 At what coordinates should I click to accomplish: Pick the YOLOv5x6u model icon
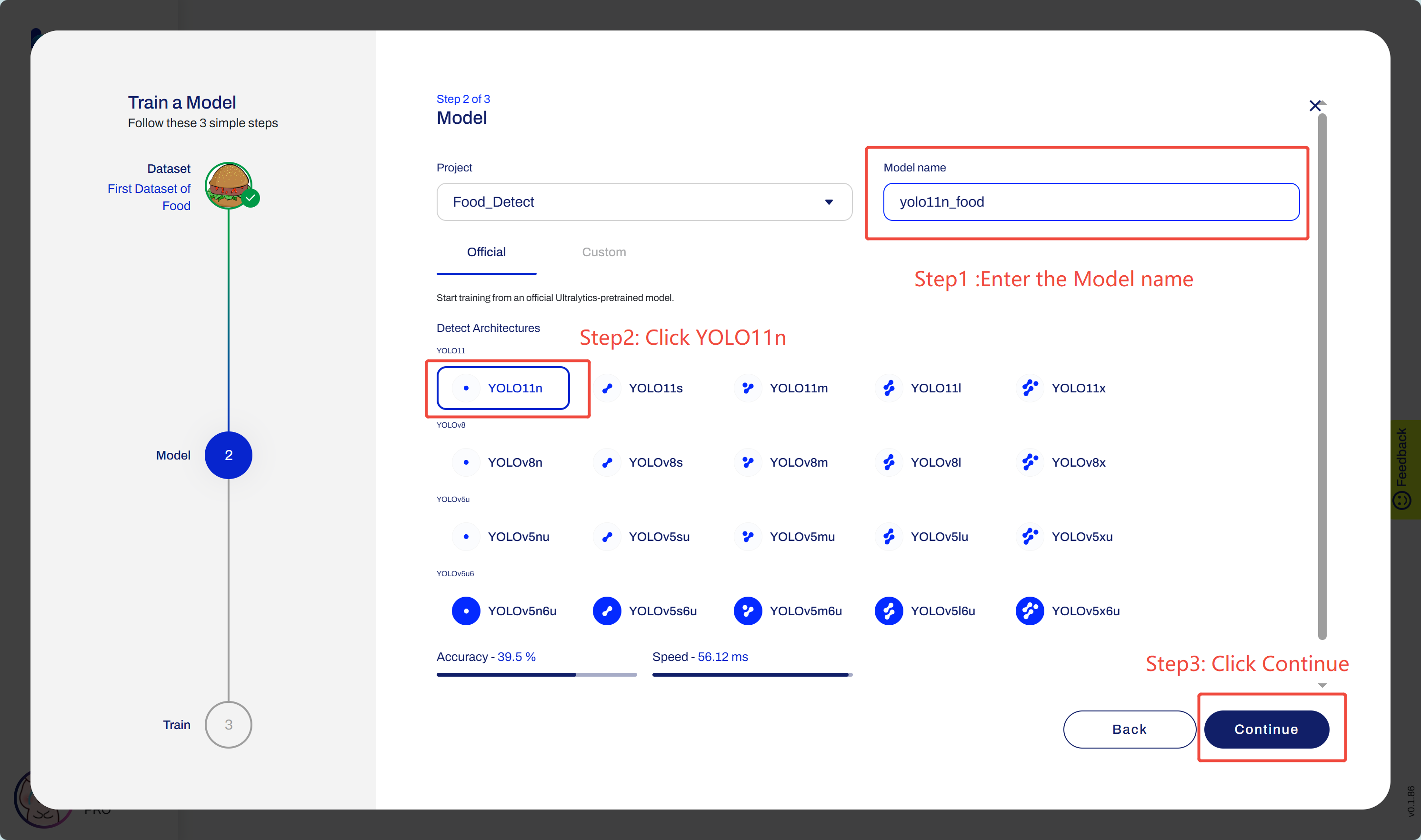(1030, 611)
